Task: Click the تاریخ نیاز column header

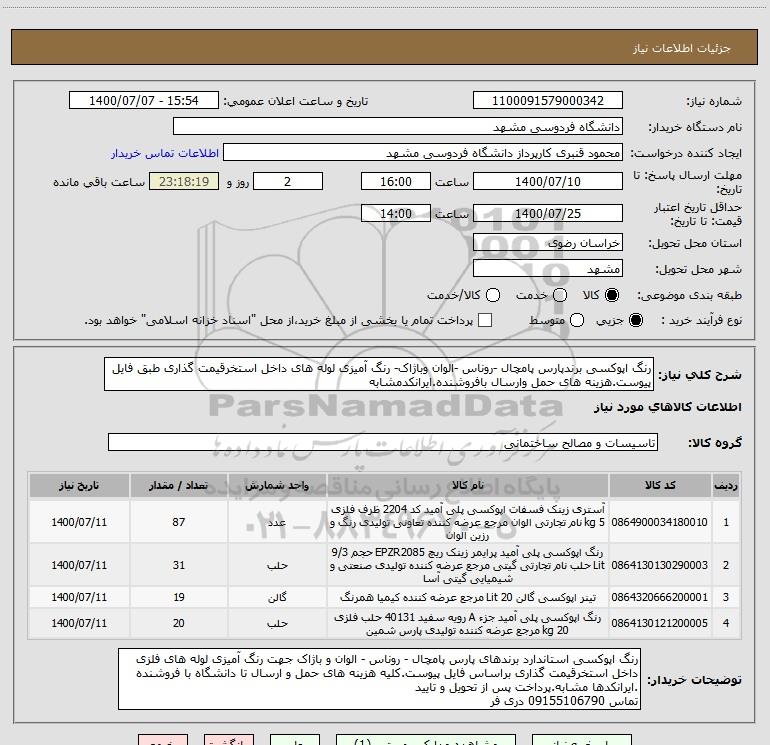Action: 79,486
